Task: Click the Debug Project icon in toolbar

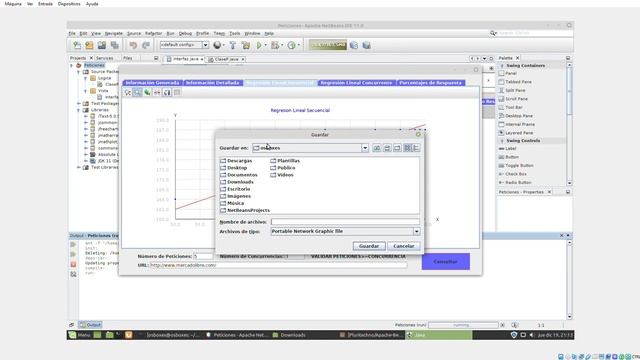Action: coord(276,45)
